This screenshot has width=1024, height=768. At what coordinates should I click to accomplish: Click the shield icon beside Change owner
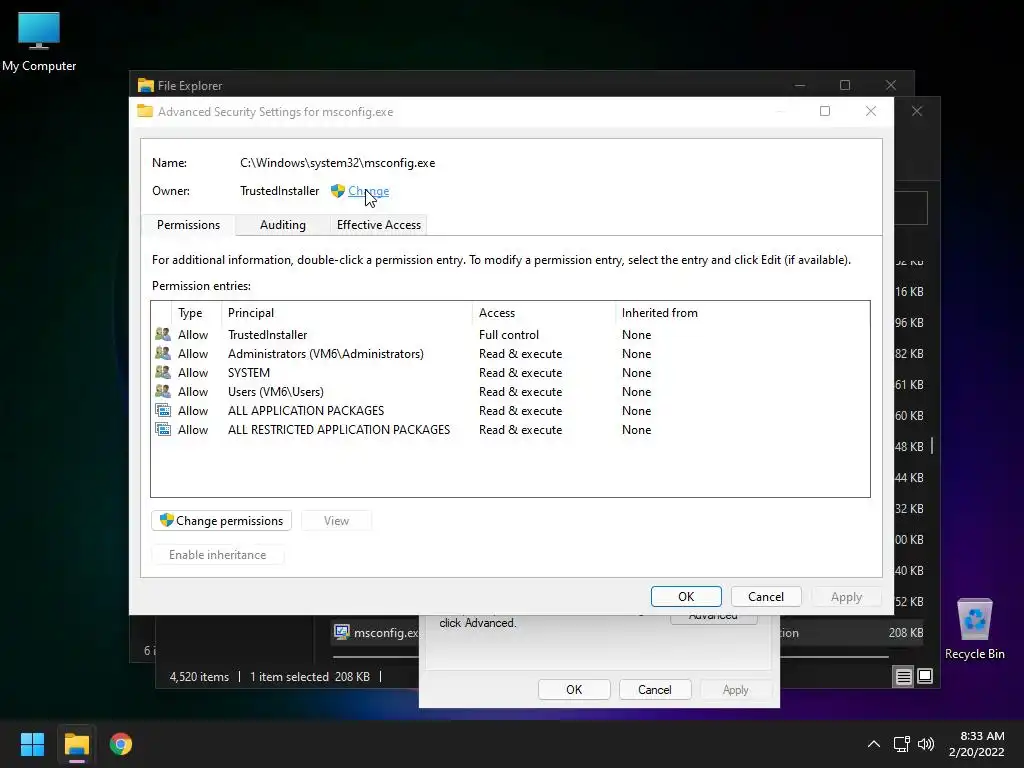click(338, 191)
